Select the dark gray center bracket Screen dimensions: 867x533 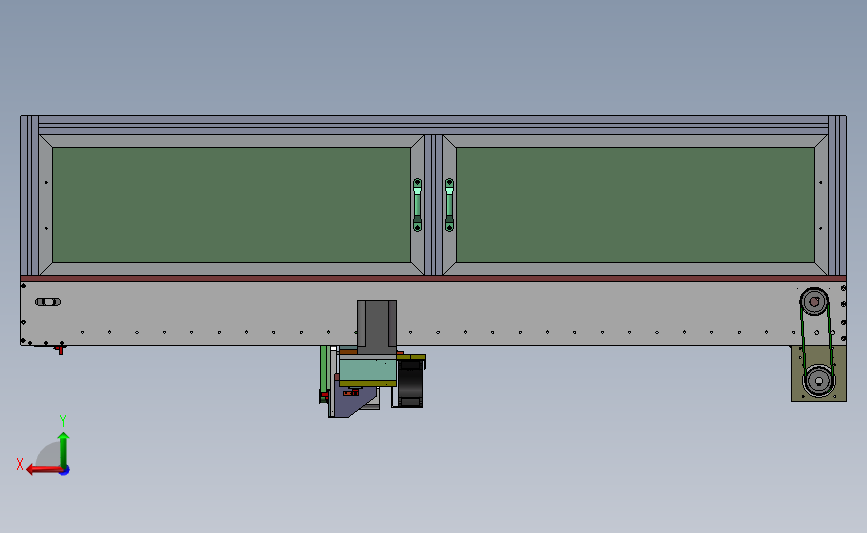pos(377,326)
